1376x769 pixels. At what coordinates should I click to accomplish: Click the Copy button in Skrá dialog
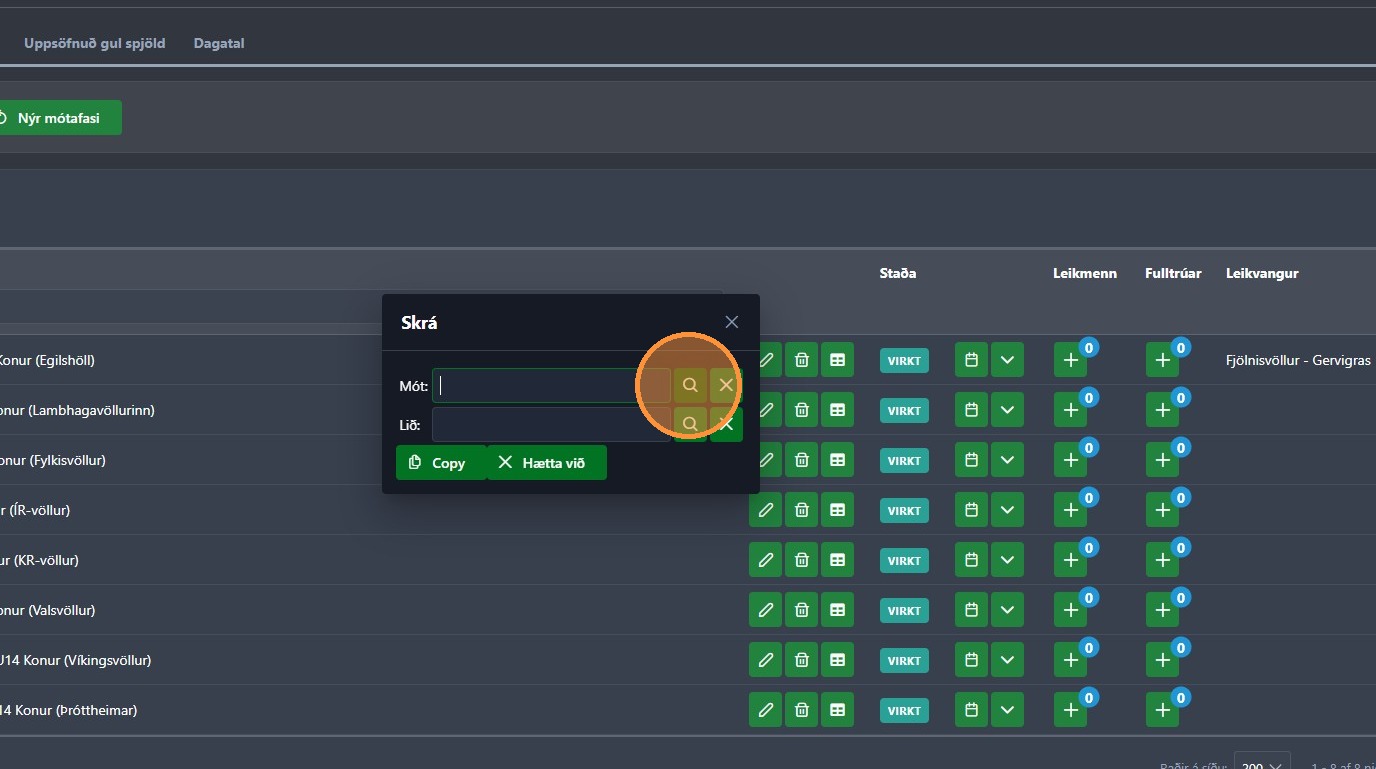pos(440,462)
